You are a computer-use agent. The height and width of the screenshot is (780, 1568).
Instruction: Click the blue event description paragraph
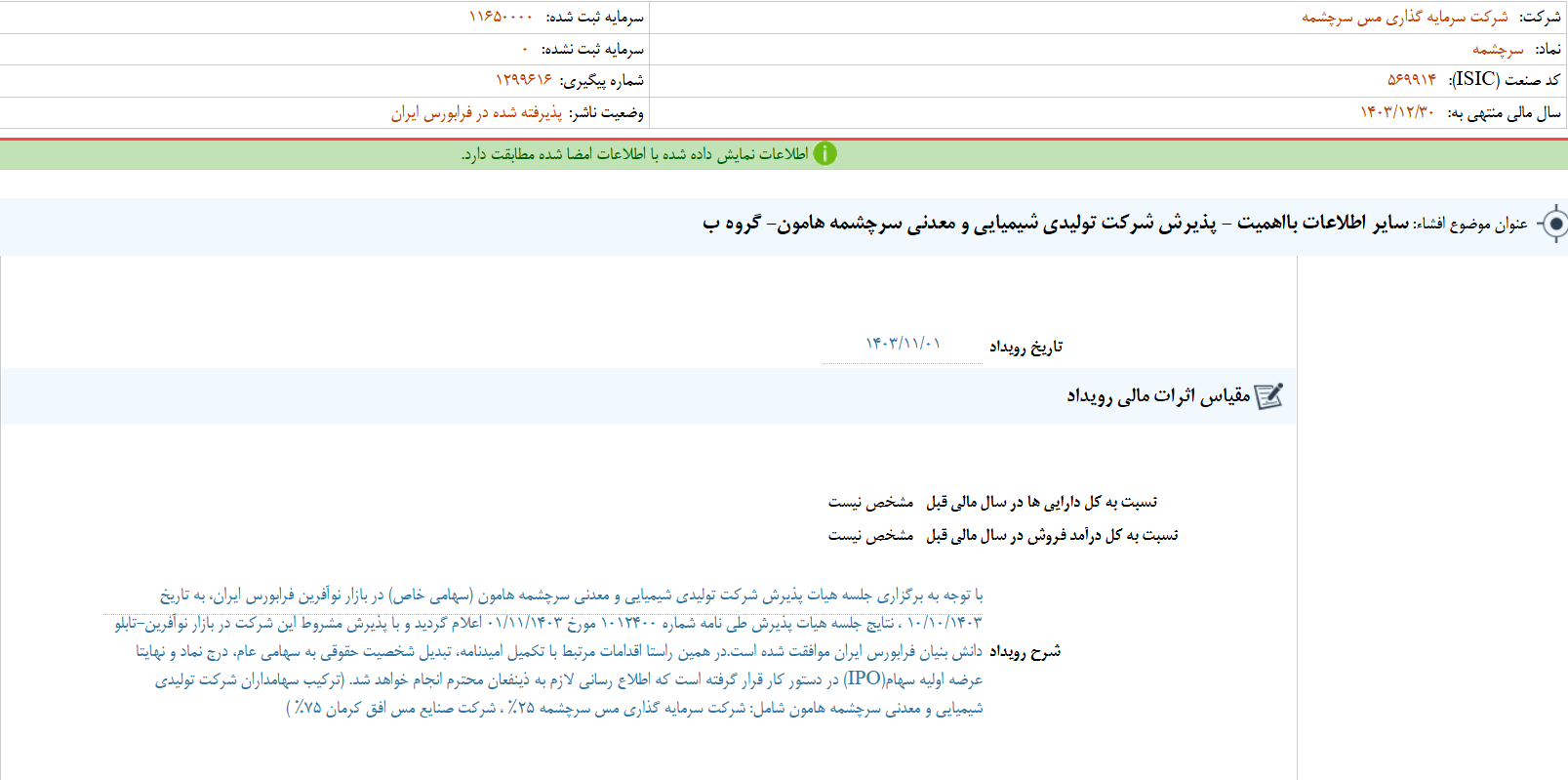click(x=548, y=651)
